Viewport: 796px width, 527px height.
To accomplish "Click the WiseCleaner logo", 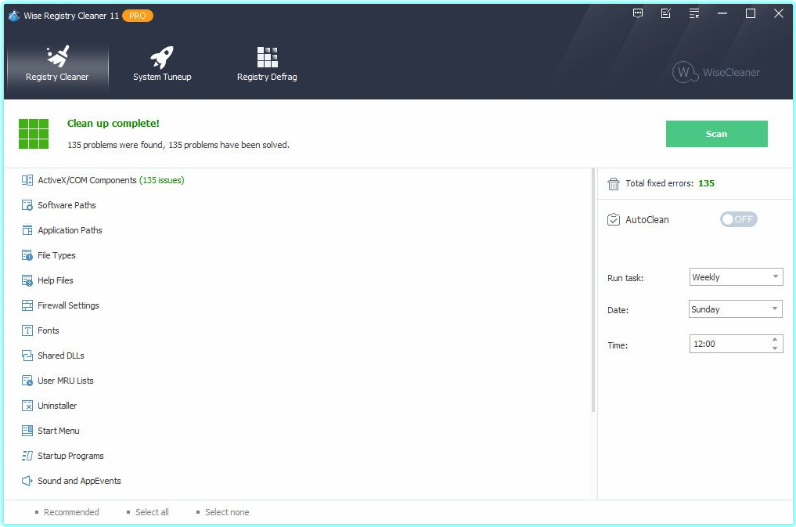I will 716,72.
